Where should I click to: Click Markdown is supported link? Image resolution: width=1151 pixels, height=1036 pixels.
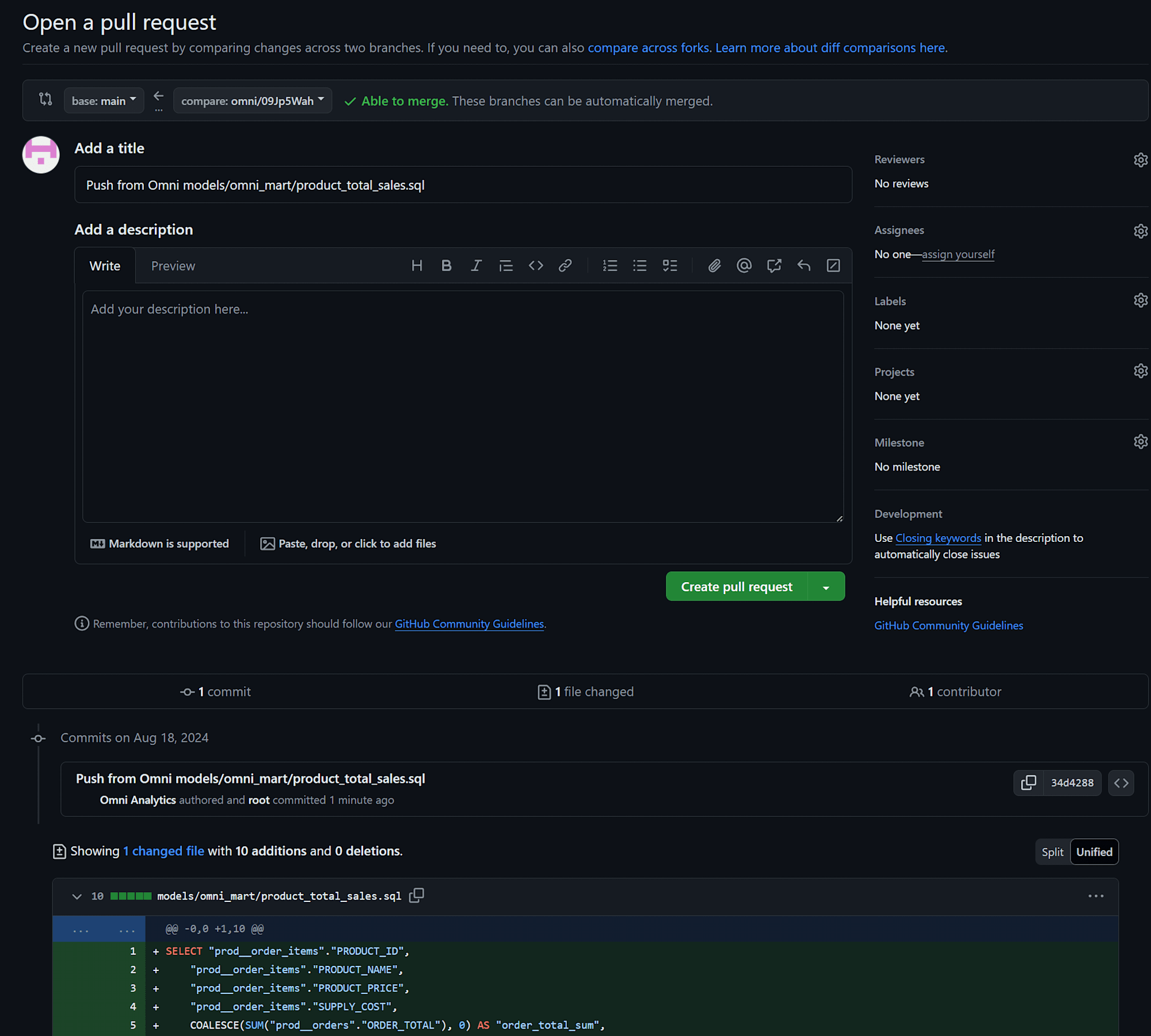159,544
